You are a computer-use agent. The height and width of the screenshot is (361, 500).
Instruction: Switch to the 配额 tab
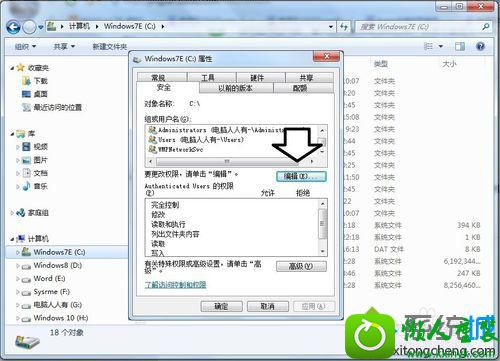[x=303, y=88]
